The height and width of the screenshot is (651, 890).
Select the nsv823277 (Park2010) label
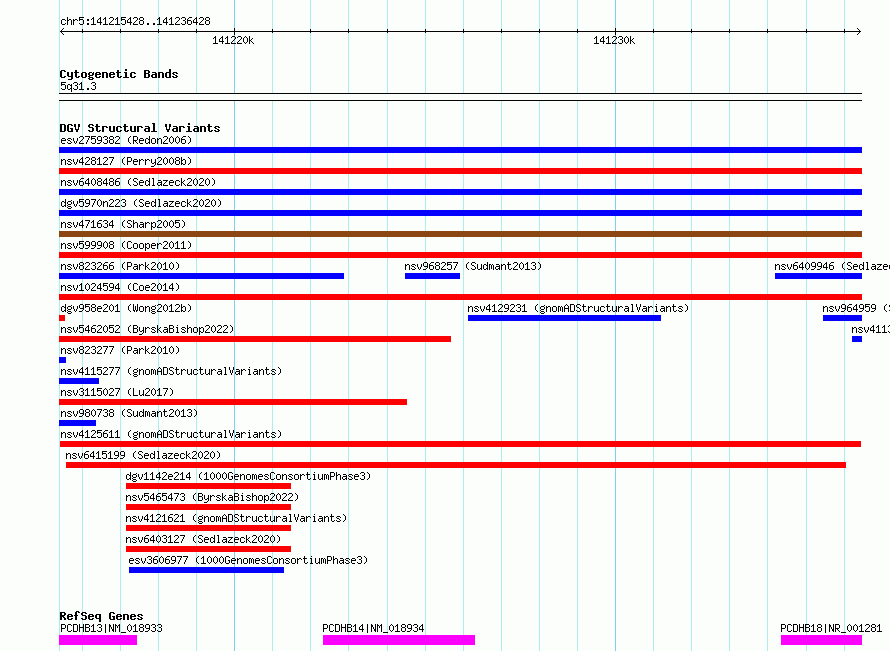(120, 350)
